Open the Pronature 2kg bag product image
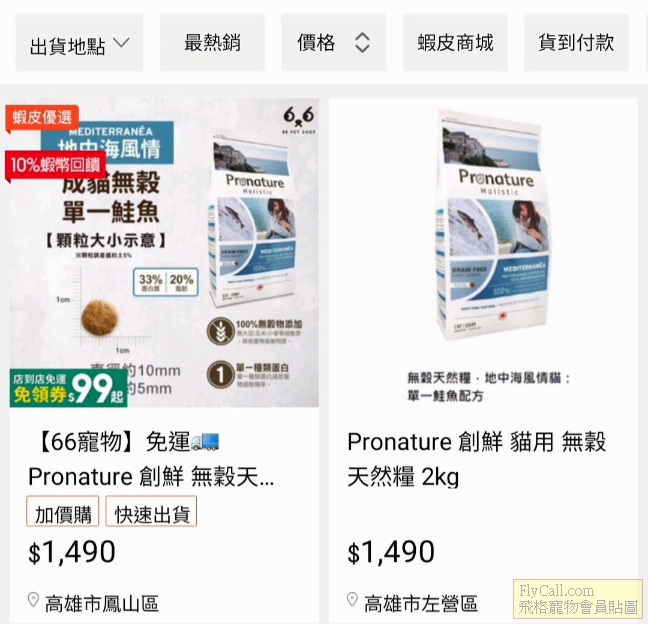 coord(483,252)
